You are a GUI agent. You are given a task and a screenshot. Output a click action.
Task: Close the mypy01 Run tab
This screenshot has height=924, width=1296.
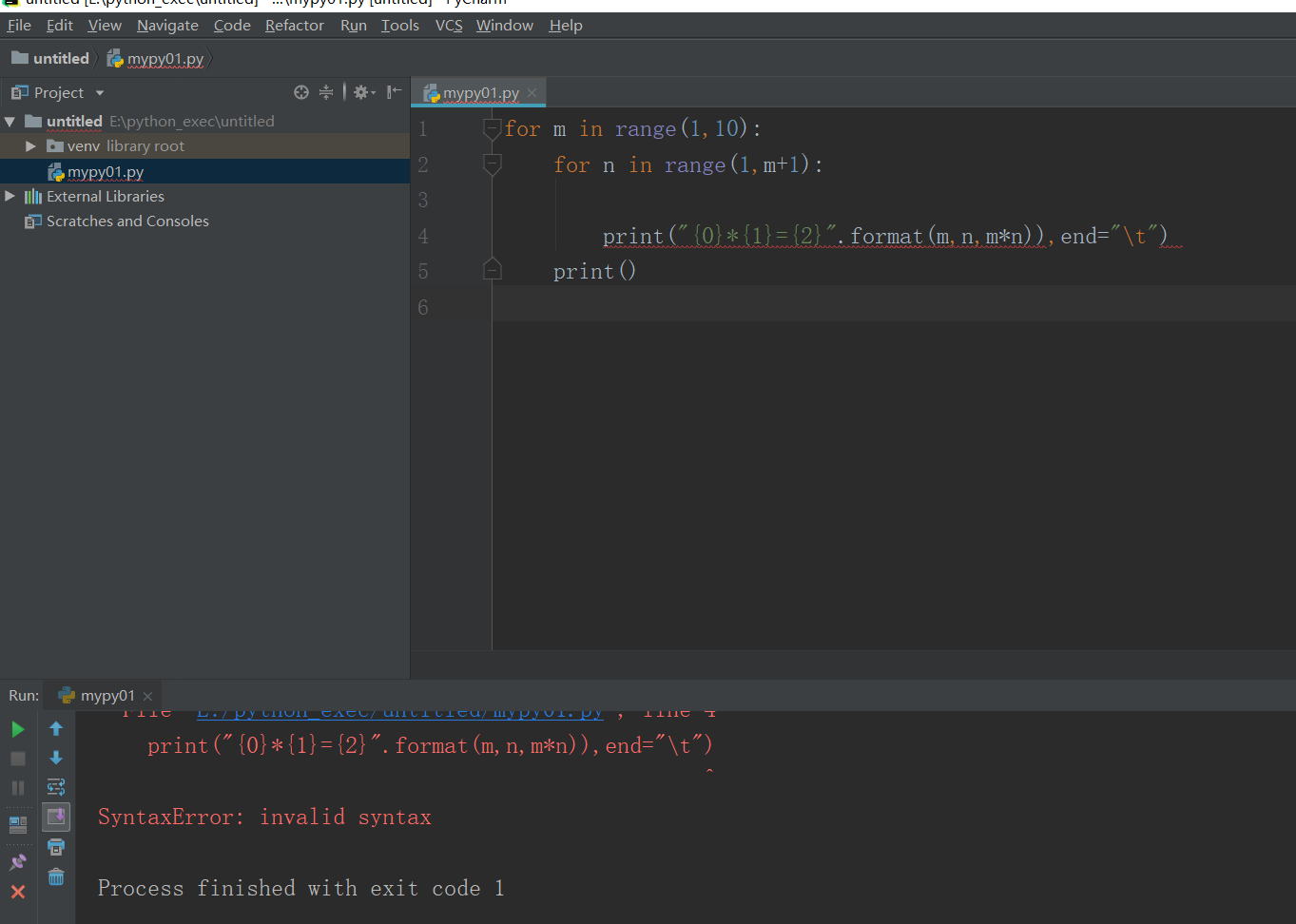147,696
